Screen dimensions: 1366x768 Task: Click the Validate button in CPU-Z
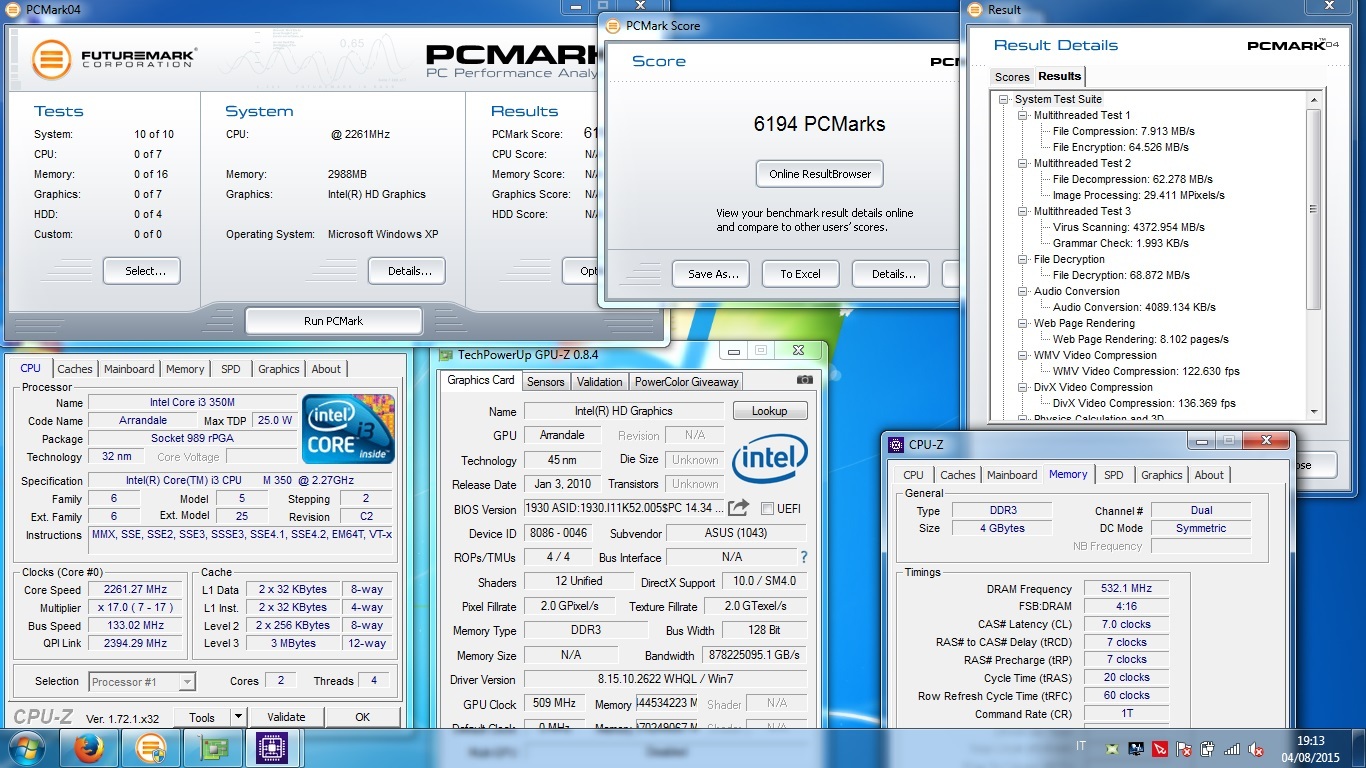click(286, 717)
